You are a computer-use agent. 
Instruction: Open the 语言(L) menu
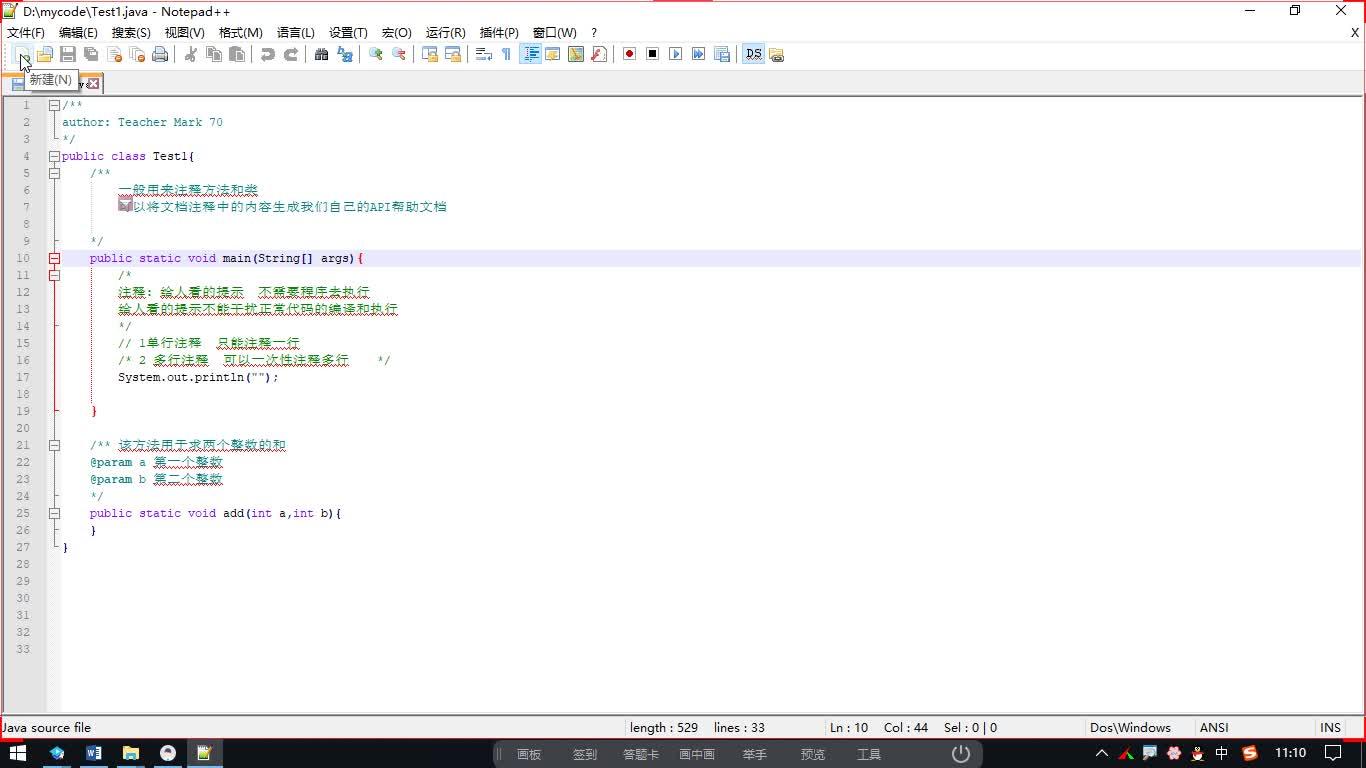coord(295,33)
